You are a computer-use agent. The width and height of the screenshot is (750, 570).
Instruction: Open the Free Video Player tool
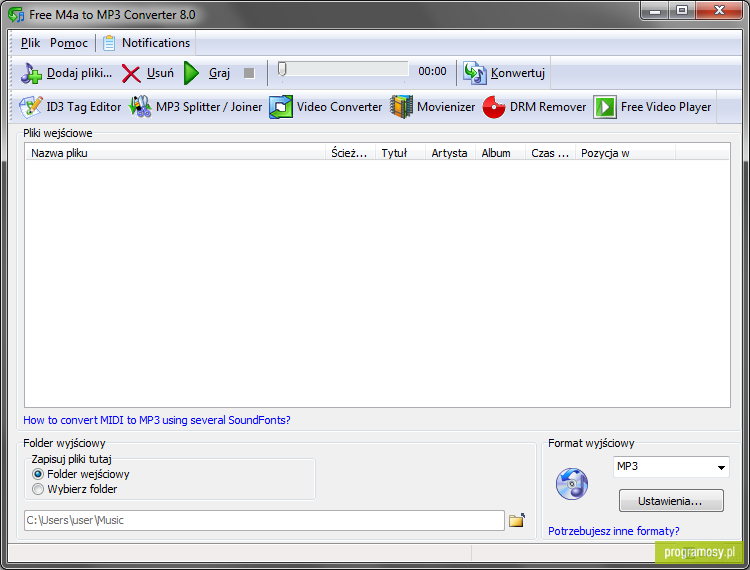pyautogui.click(x=652, y=107)
